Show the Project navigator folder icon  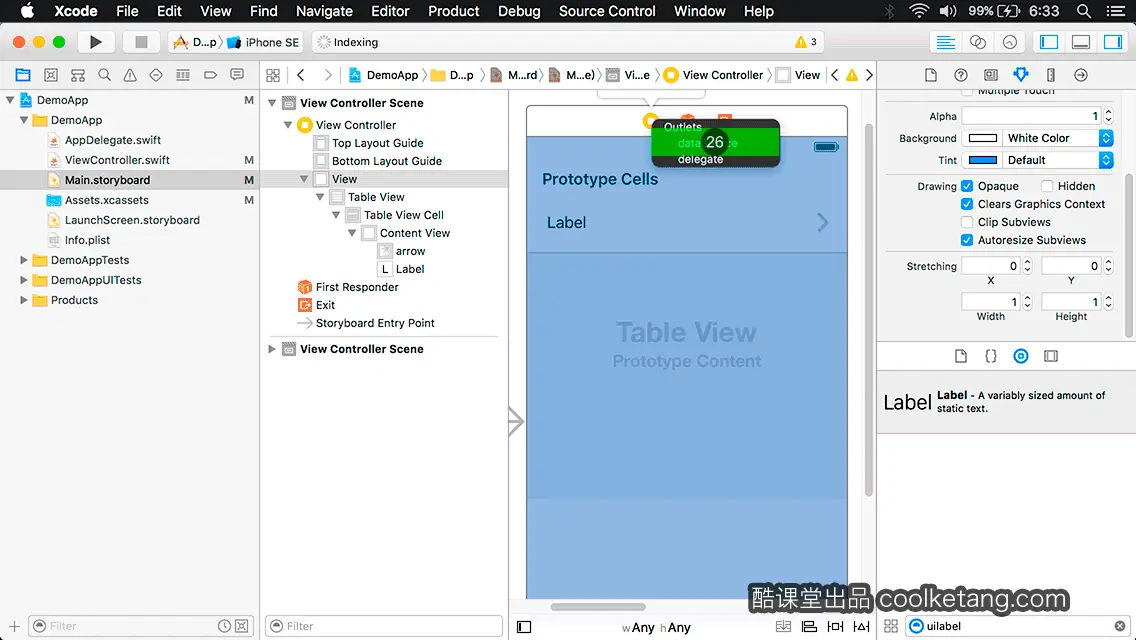tap(23, 75)
